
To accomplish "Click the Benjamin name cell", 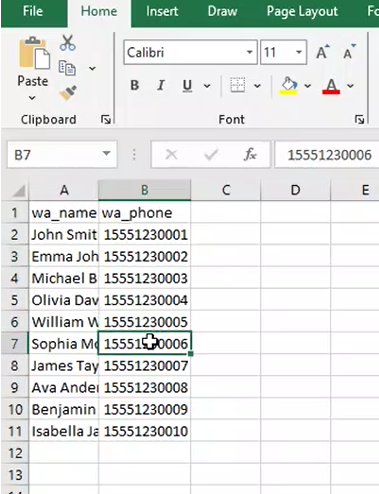I will (x=64, y=409).
